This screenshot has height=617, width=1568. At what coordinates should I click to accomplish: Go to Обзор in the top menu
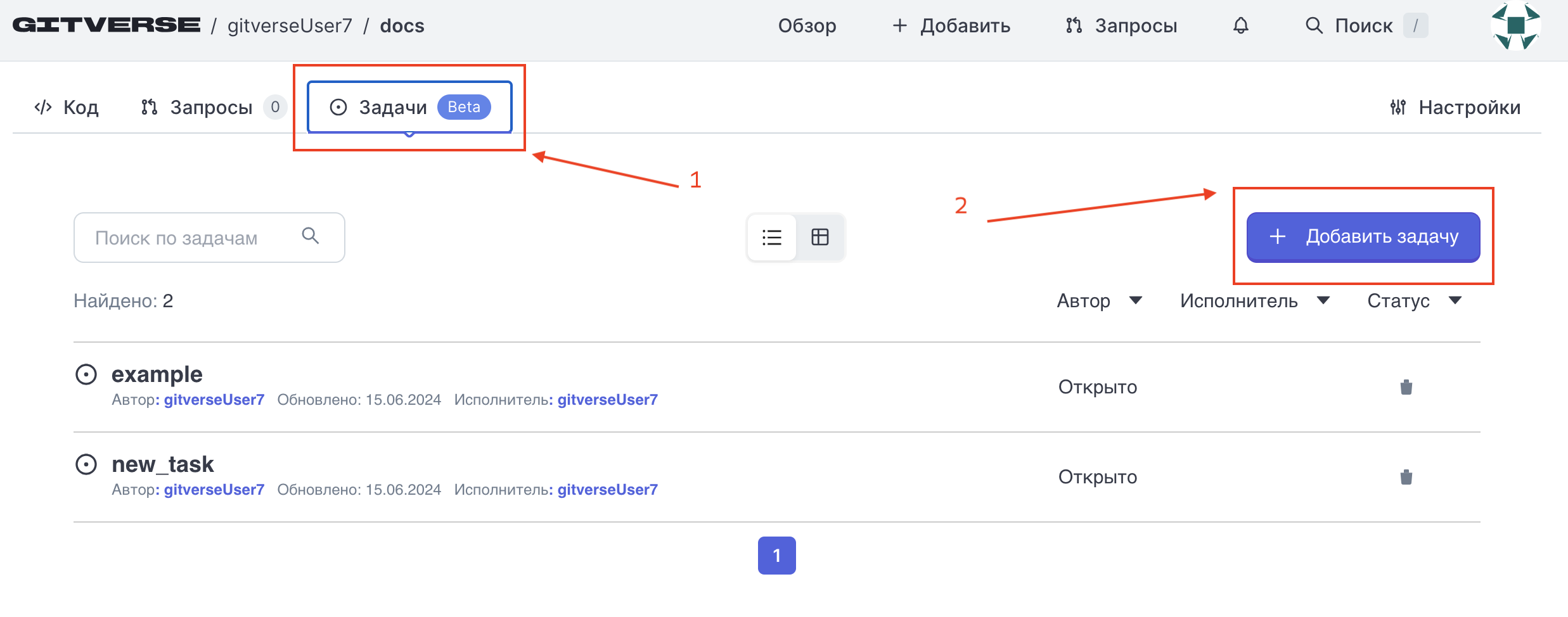click(807, 26)
